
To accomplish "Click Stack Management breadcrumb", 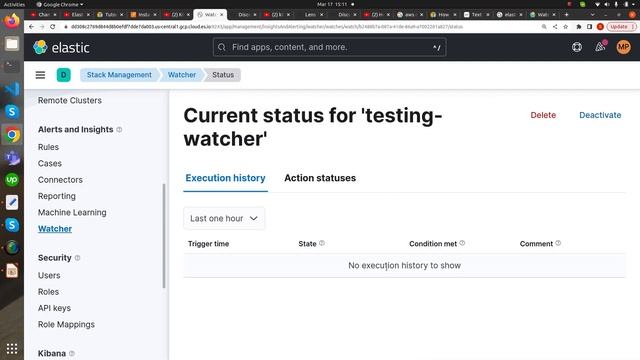I will coord(119,75).
